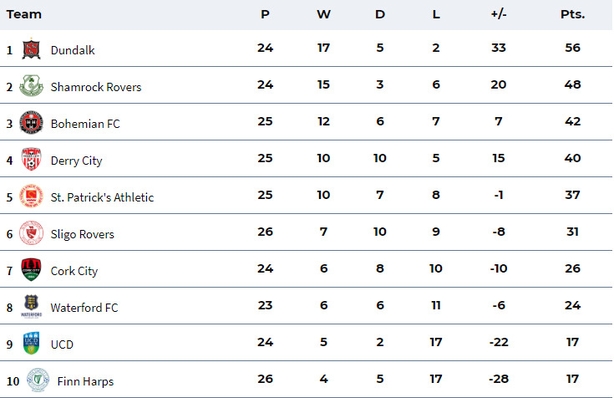Sort by the W column header
Screen dimensions: 614x398
point(323,14)
